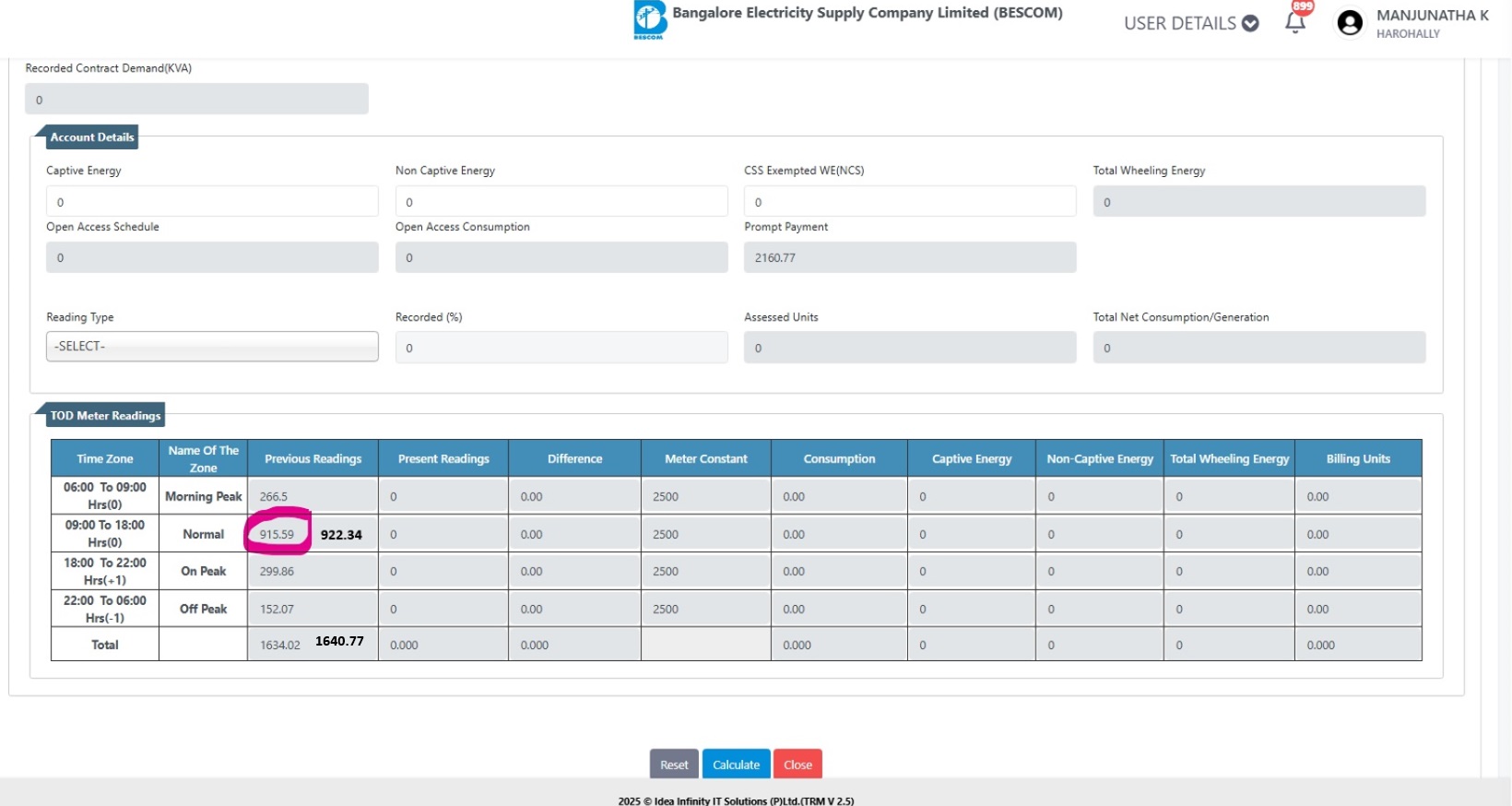This screenshot has height=806, width=1512.
Task: Click the red Close button
Action: [x=797, y=765]
